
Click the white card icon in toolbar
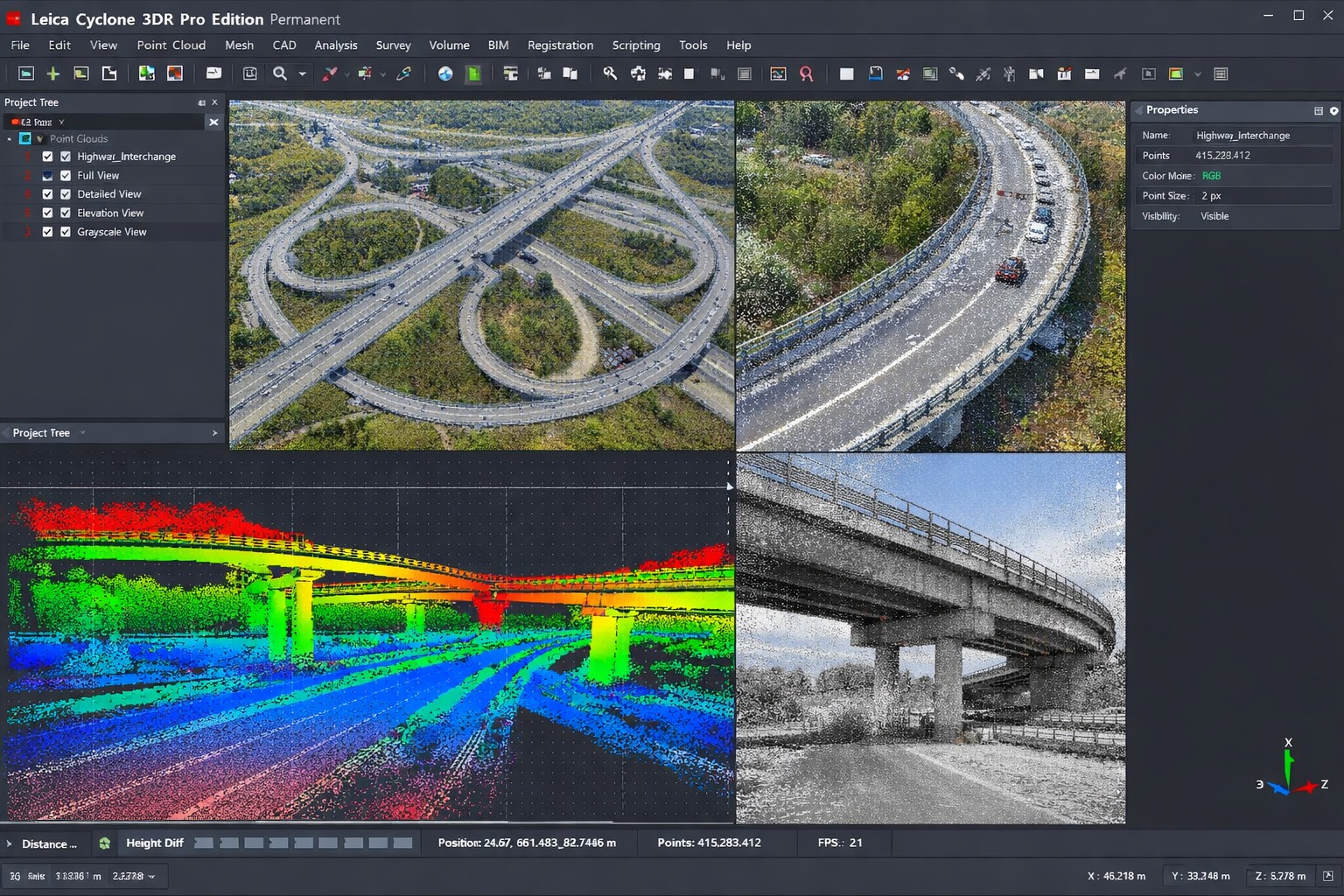[213, 74]
